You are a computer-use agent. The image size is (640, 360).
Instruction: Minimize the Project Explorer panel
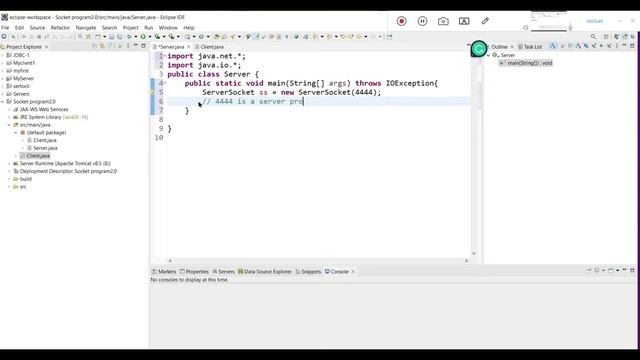[x=136, y=46]
